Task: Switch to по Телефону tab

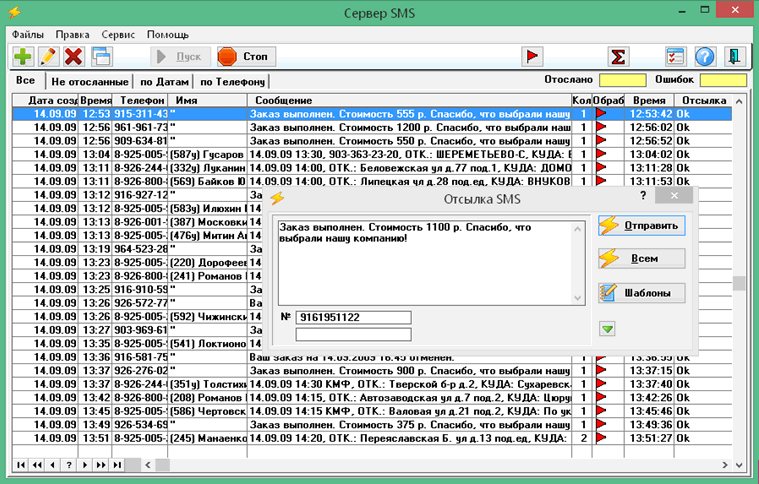Action: point(232,82)
